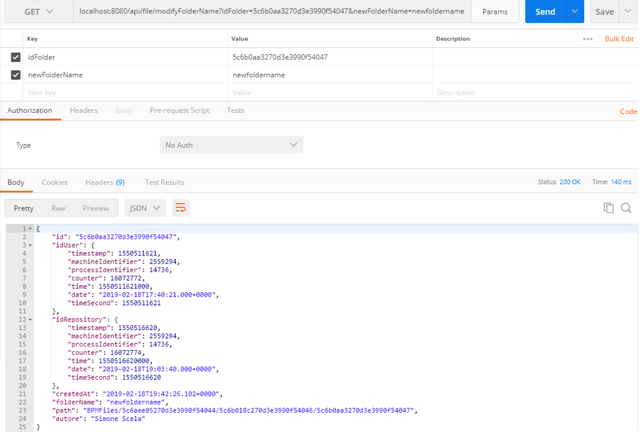Screen dimensions: 640x432
Task: Click the New key input field
Action: (125, 93)
